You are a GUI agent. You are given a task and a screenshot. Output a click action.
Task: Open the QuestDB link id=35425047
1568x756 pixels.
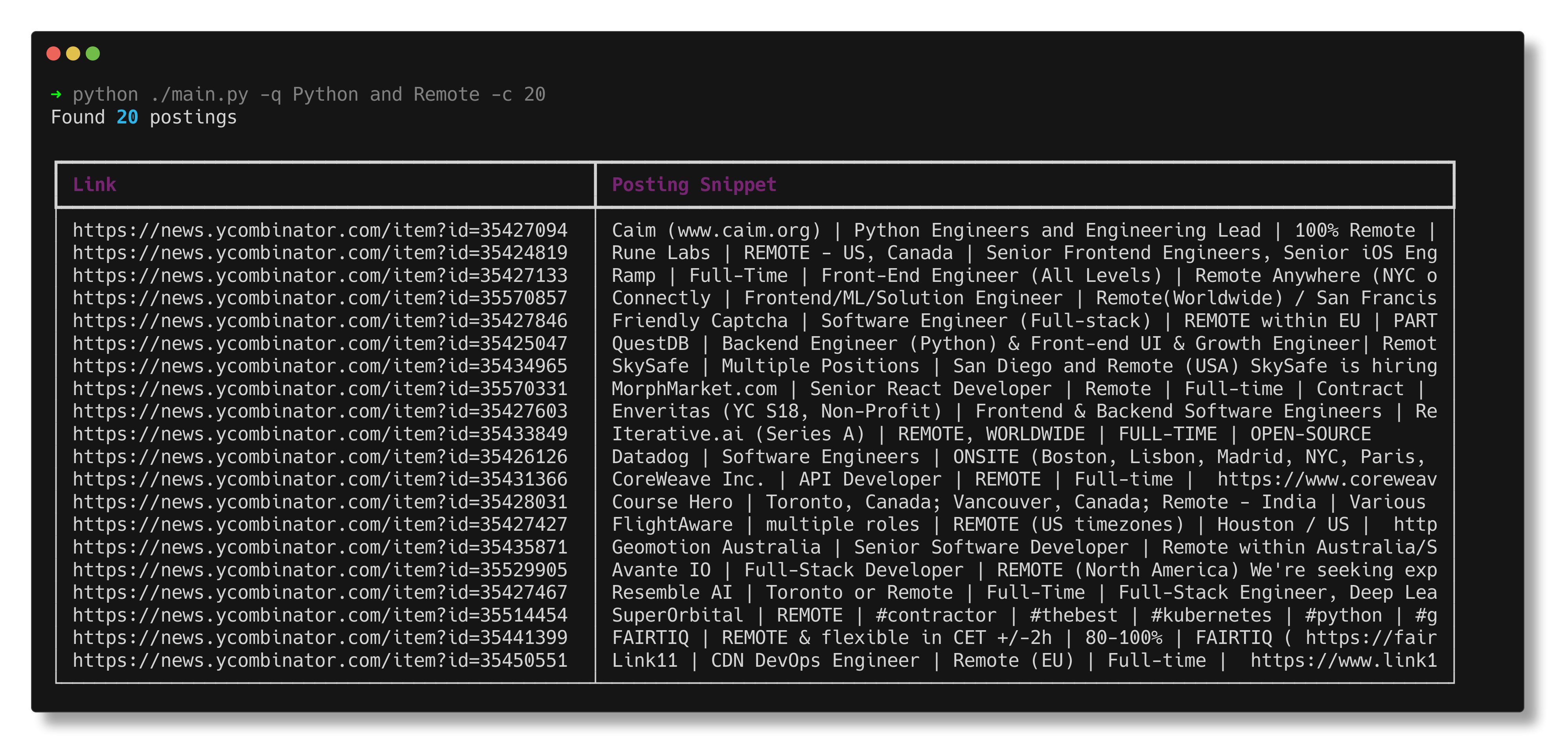click(x=320, y=343)
